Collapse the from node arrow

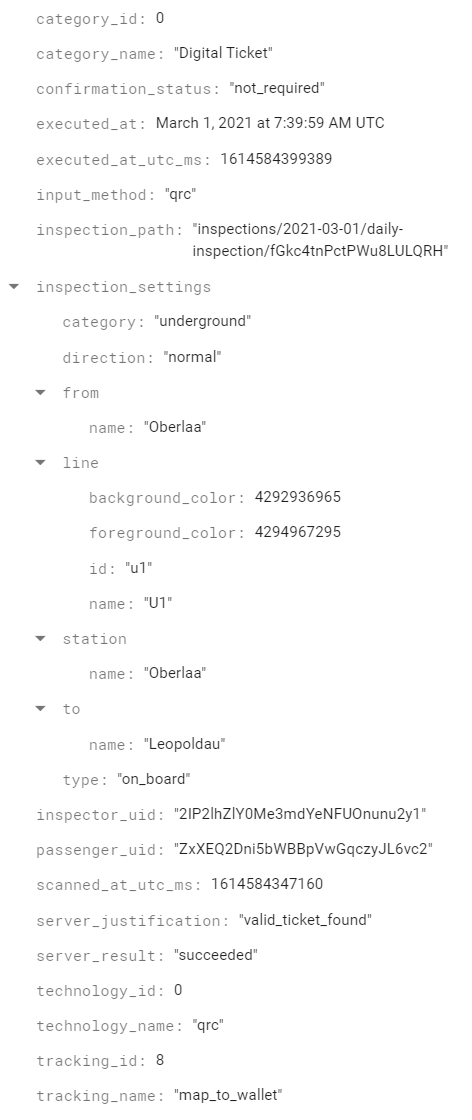(x=41, y=392)
